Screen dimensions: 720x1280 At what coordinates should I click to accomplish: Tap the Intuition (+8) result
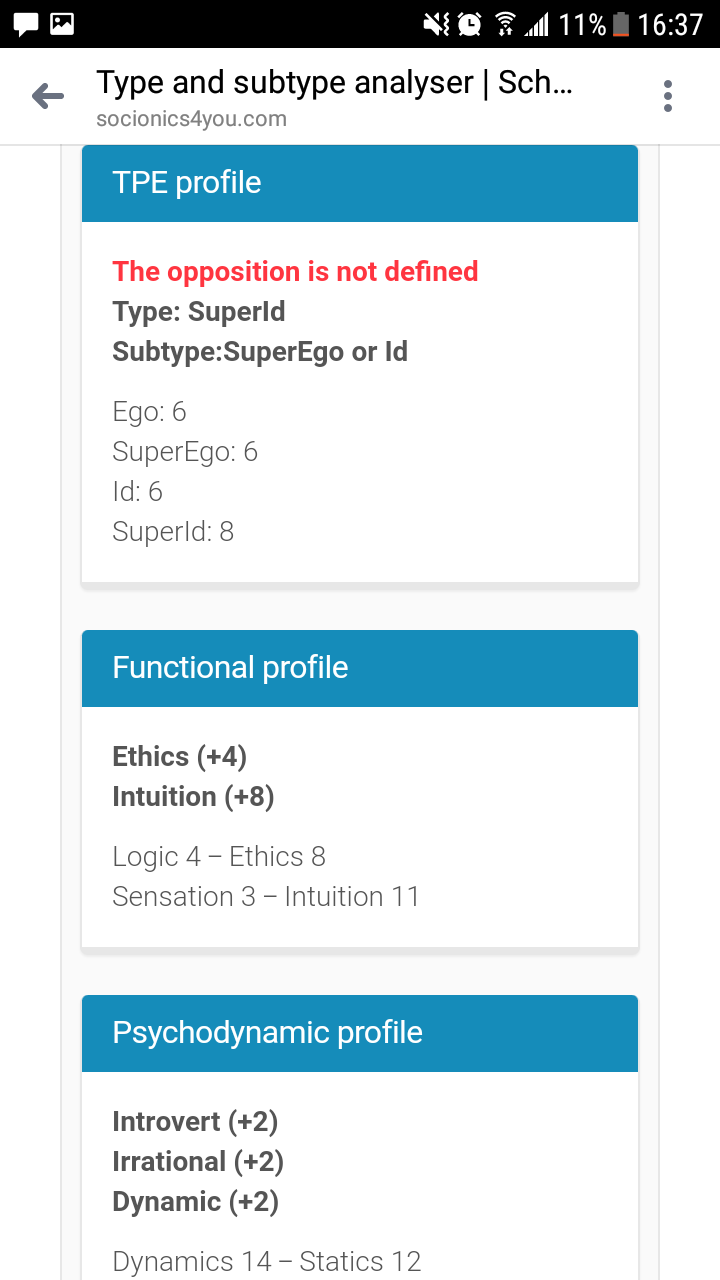(x=193, y=796)
